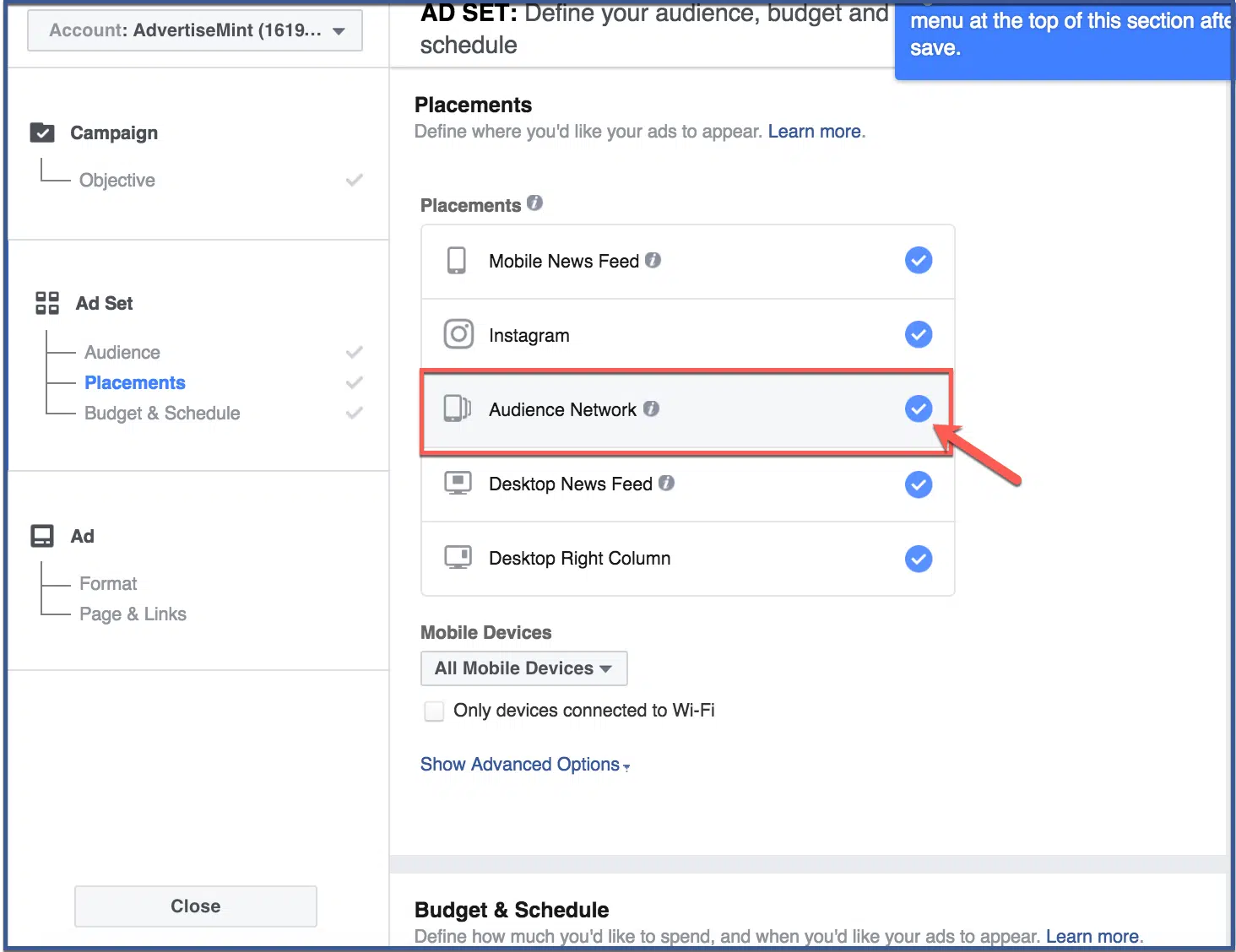Click the Learn more link under Placements
Screen dimensions: 1236x952
click(813, 131)
